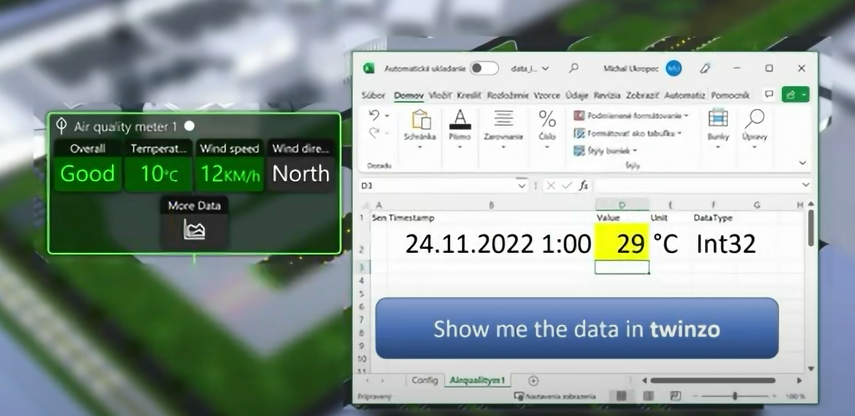This screenshot has height=416, width=855.
Task: Select the timestamp cell 24.11.2022 1:00
Action: coord(491,242)
